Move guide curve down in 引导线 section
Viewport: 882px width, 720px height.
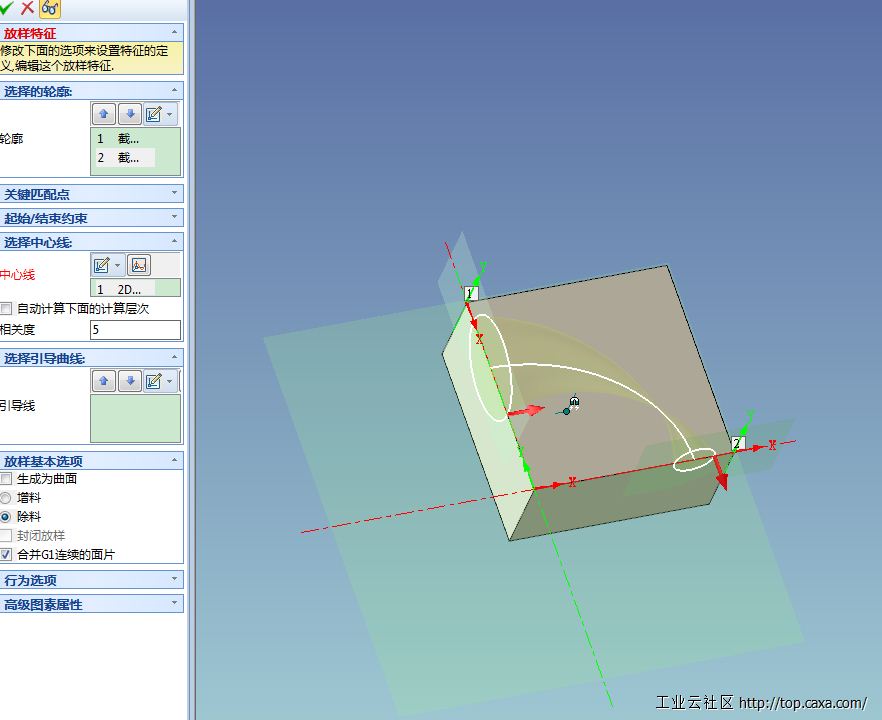(130, 381)
